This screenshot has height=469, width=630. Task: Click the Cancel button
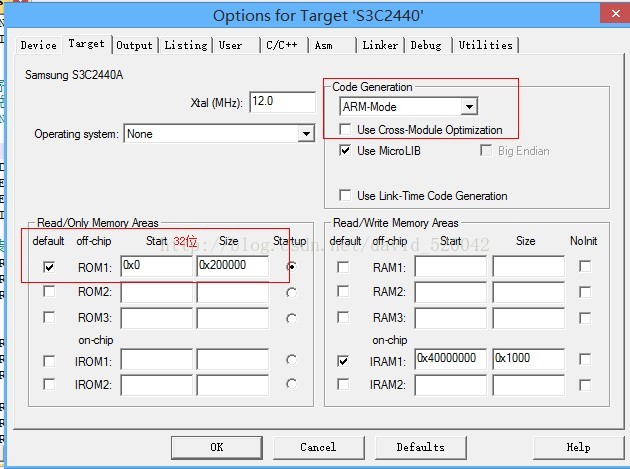pos(318,447)
